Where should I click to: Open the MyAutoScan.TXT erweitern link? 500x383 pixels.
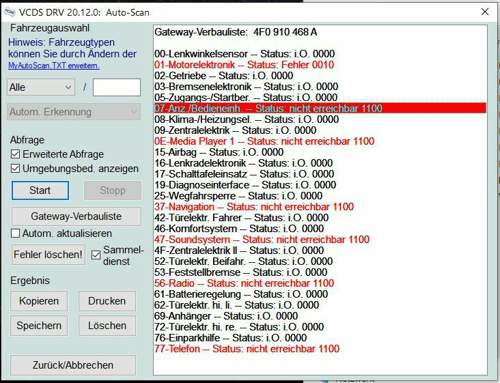[x=54, y=66]
